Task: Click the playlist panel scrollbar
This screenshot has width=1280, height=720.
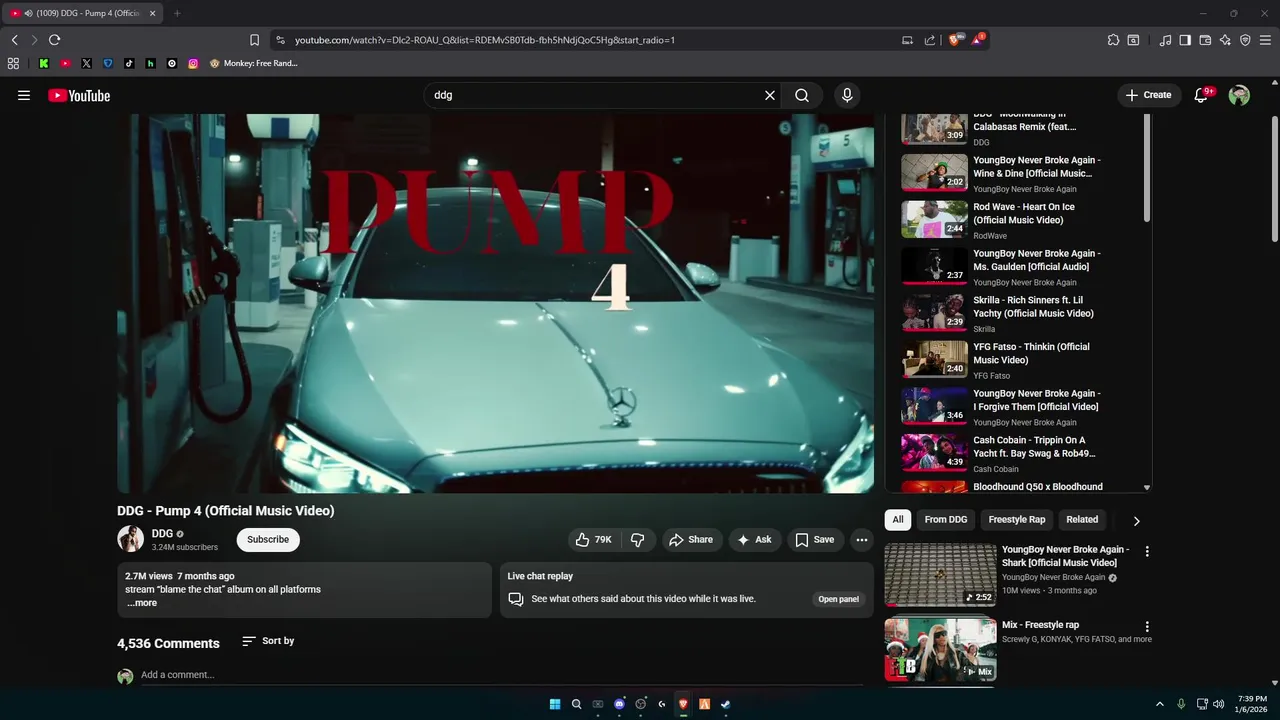Action: click(x=1147, y=168)
